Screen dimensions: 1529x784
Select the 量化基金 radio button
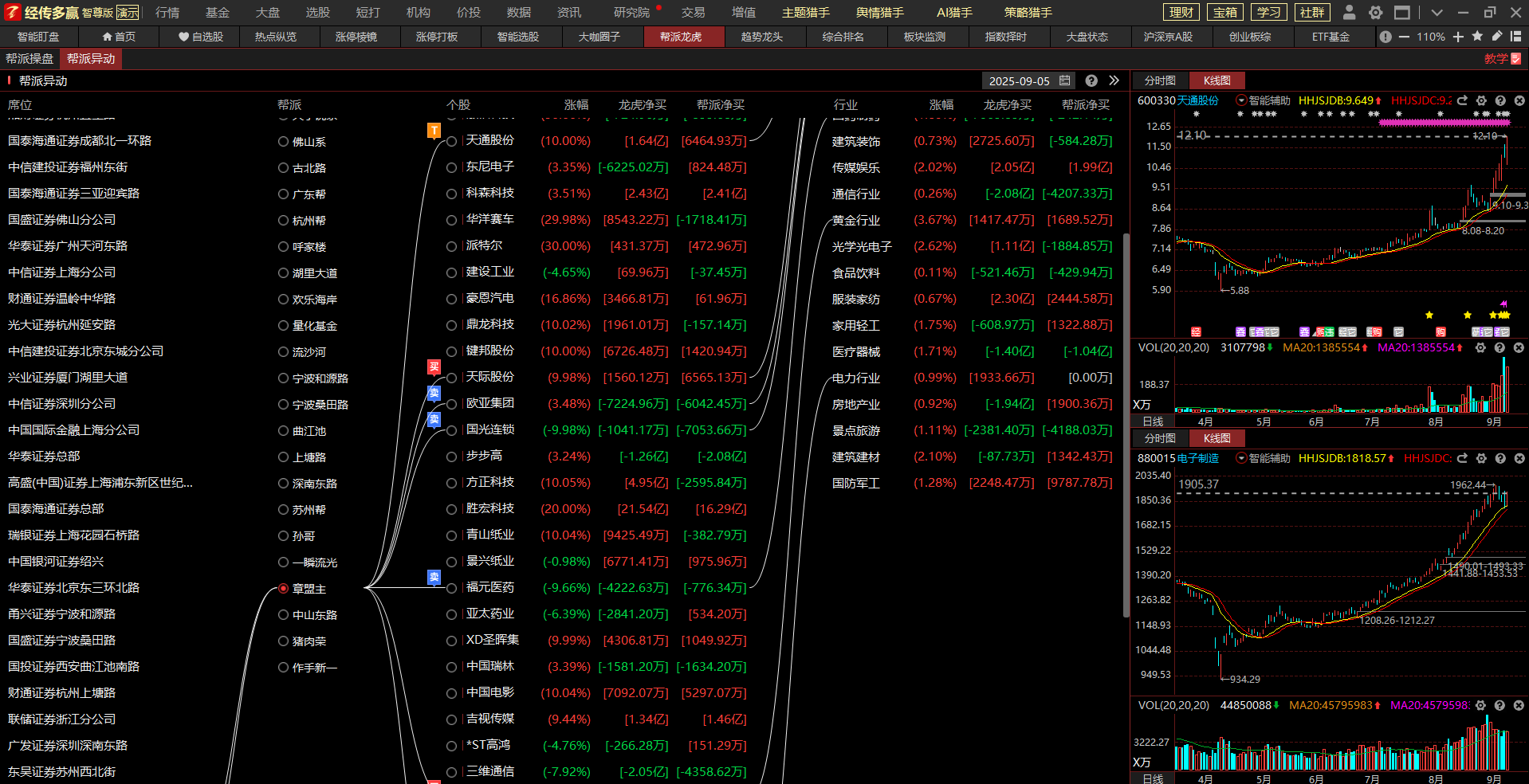coord(283,325)
